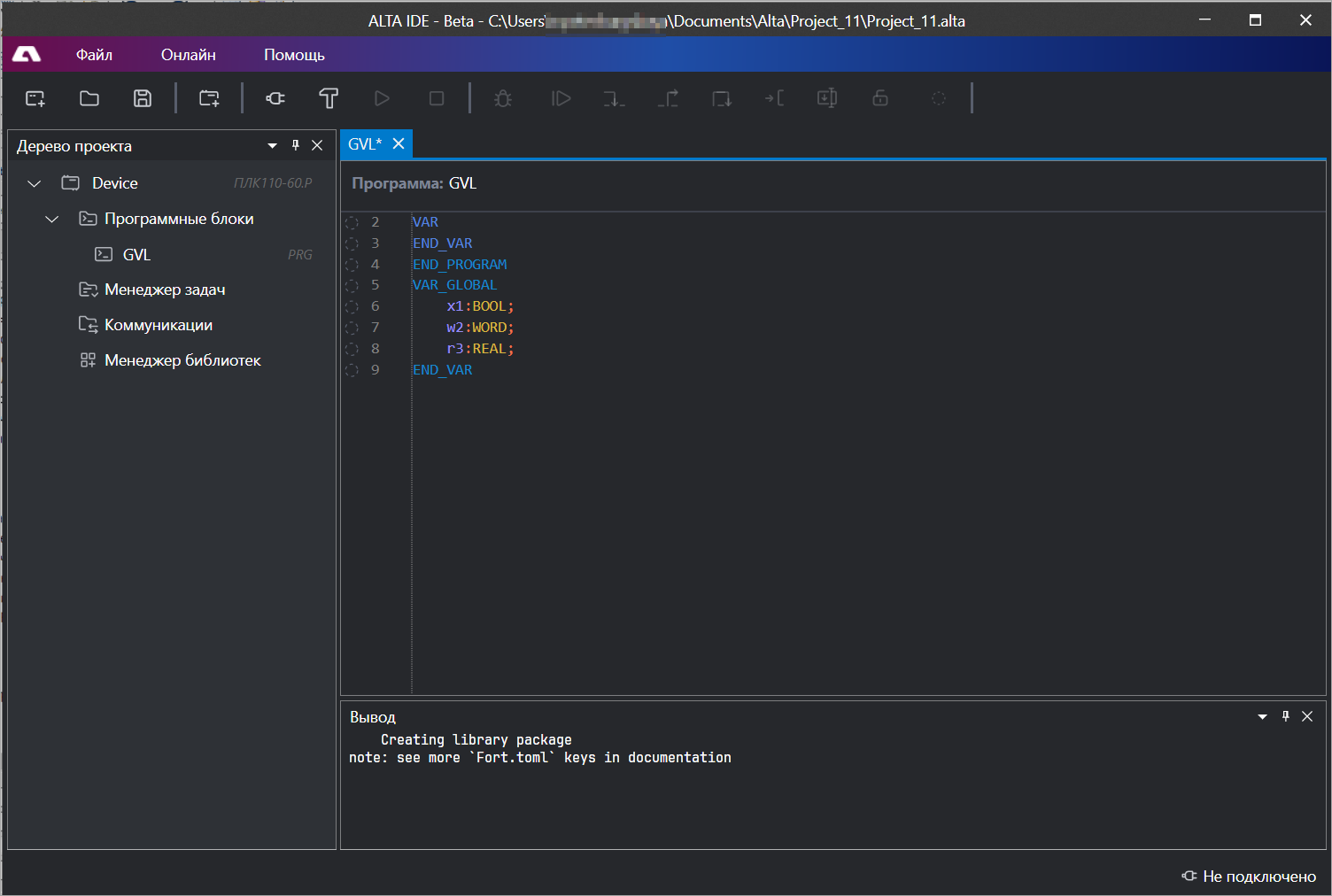Viewport: 1332px width, 896px height.
Task: Click the dotted circle toolbar icon
Action: pyautogui.click(x=939, y=98)
